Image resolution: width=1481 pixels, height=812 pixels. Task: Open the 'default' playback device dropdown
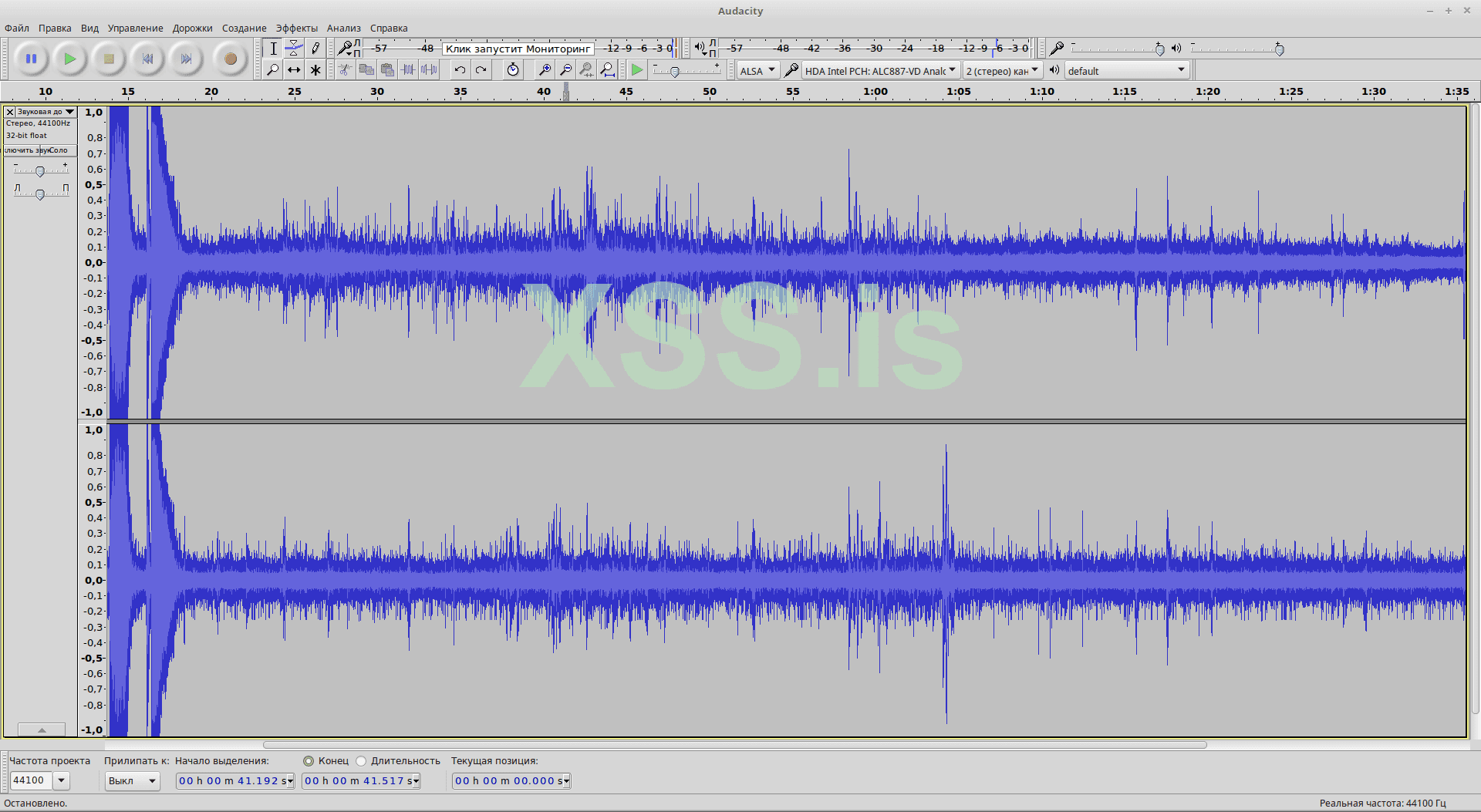click(1126, 71)
